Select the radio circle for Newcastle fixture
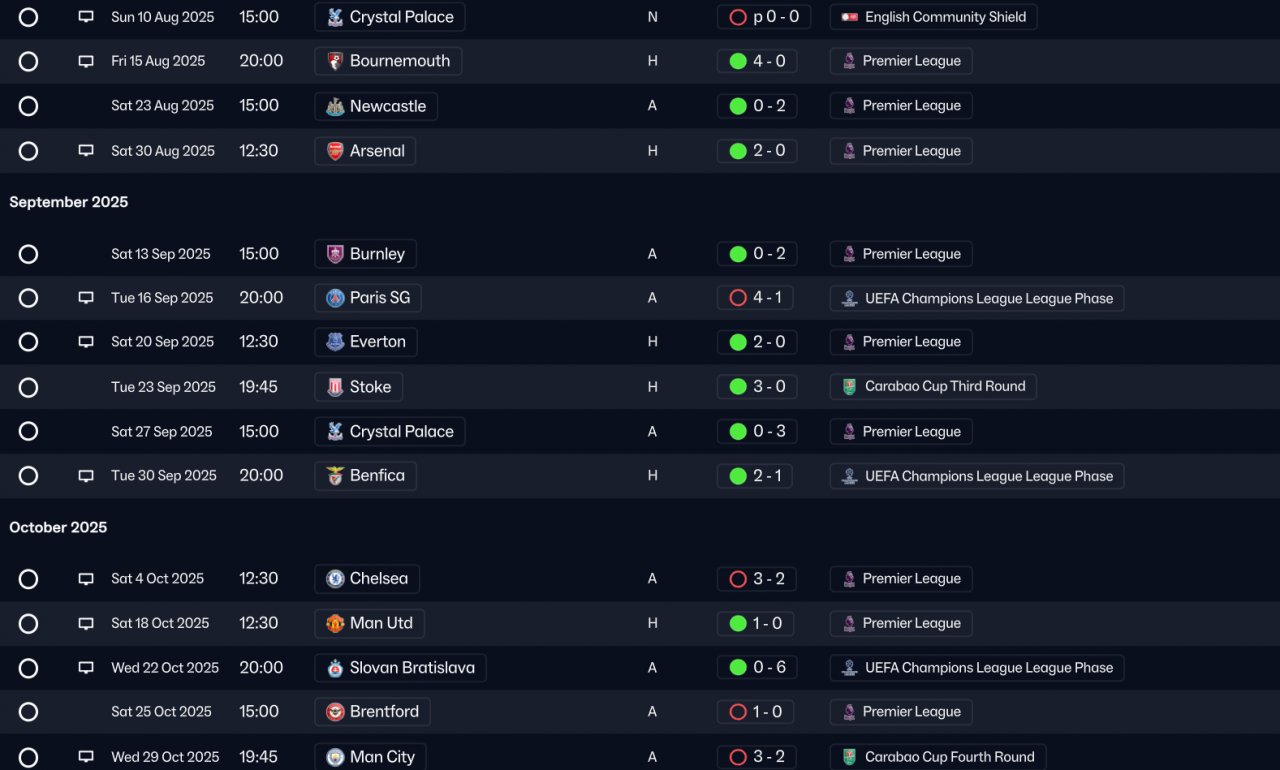The height and width of the screenshot is (770, 1280). pyautogui.click(x=28, y=106)
